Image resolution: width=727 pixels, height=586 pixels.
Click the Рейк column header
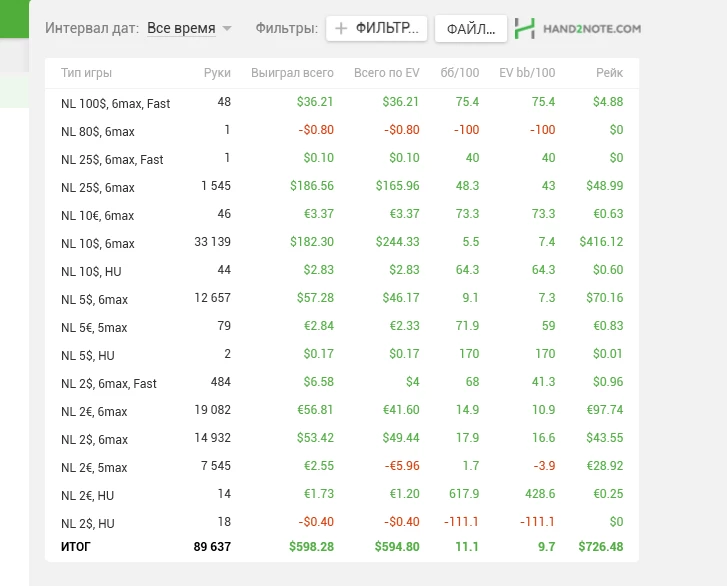609,73
